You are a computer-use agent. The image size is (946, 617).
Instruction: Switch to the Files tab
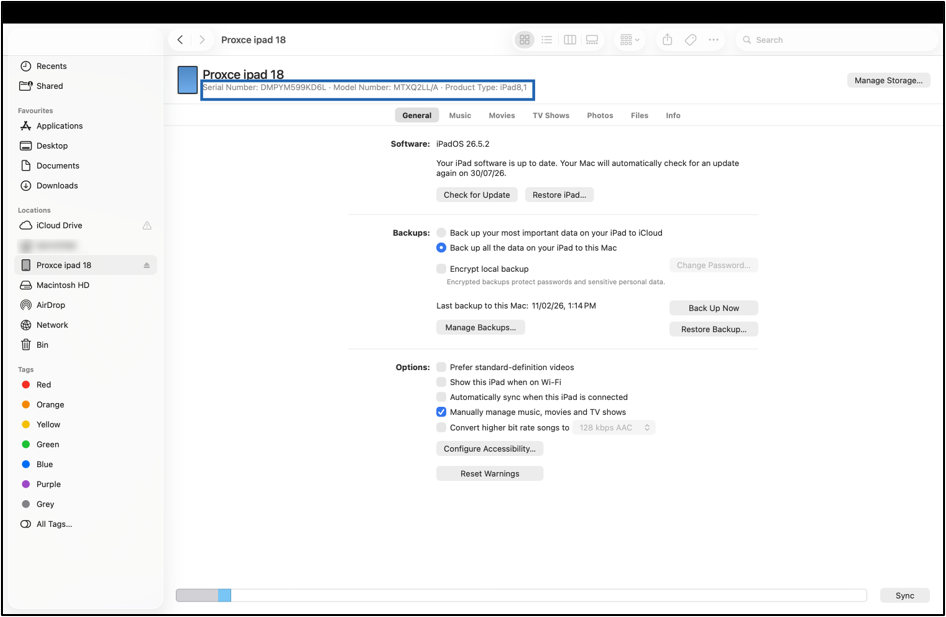640,115
